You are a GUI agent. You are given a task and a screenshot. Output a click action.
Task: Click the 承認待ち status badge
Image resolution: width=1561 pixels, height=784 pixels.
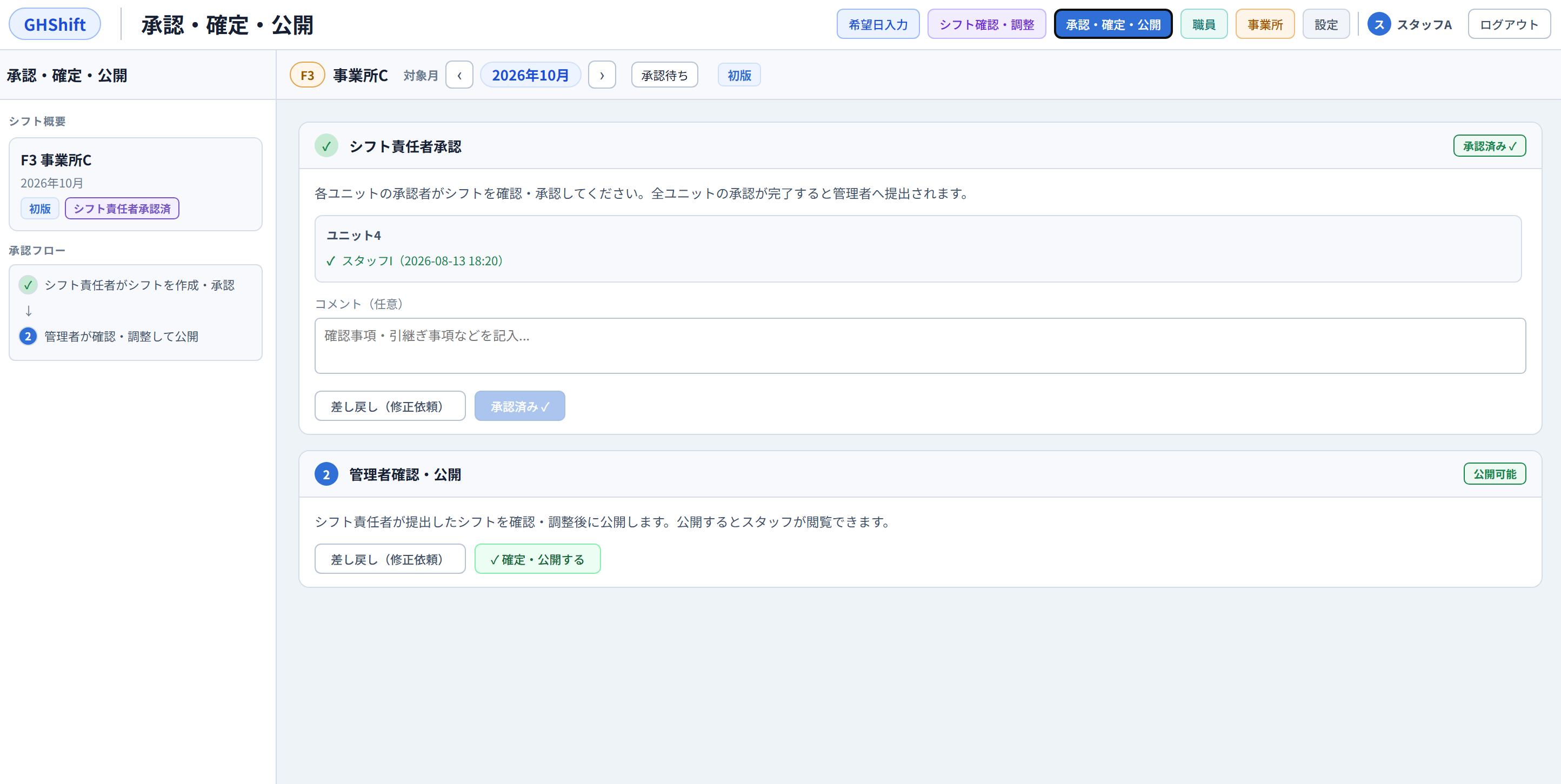coord(664,75)
